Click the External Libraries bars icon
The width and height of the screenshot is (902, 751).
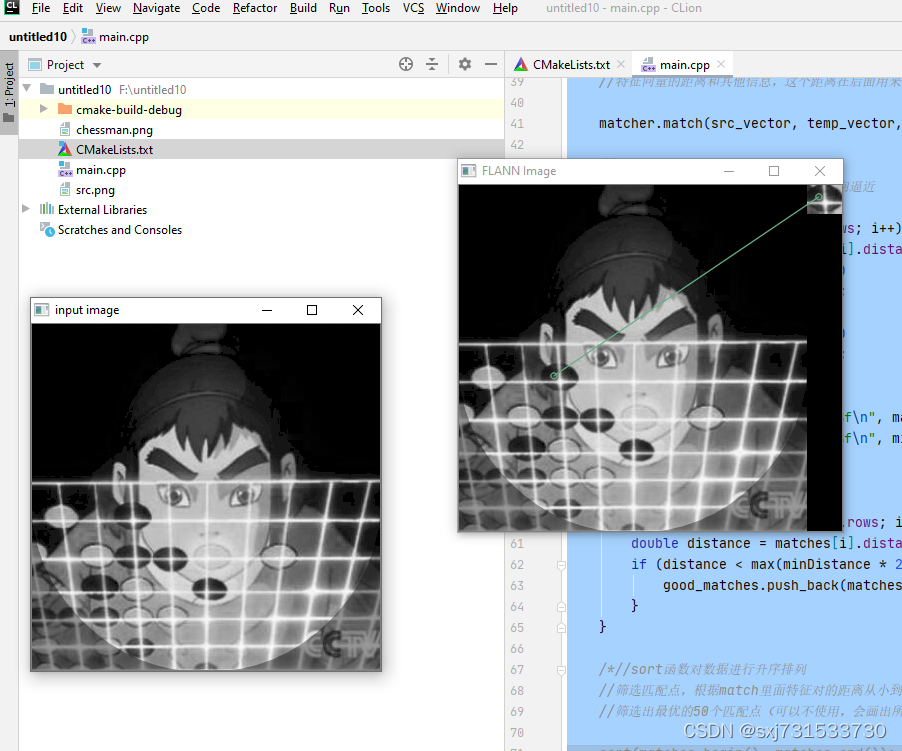[x=47, y=209]
